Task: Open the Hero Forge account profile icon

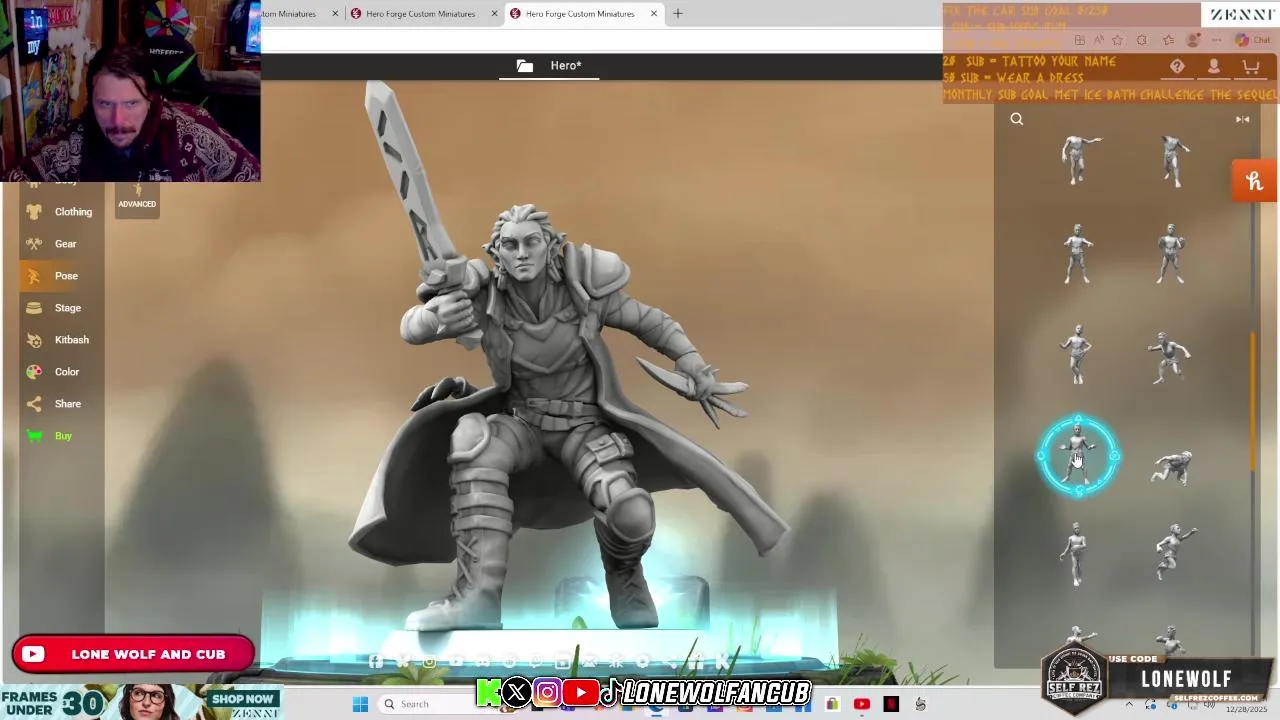Action: (x=1214, y=67)
